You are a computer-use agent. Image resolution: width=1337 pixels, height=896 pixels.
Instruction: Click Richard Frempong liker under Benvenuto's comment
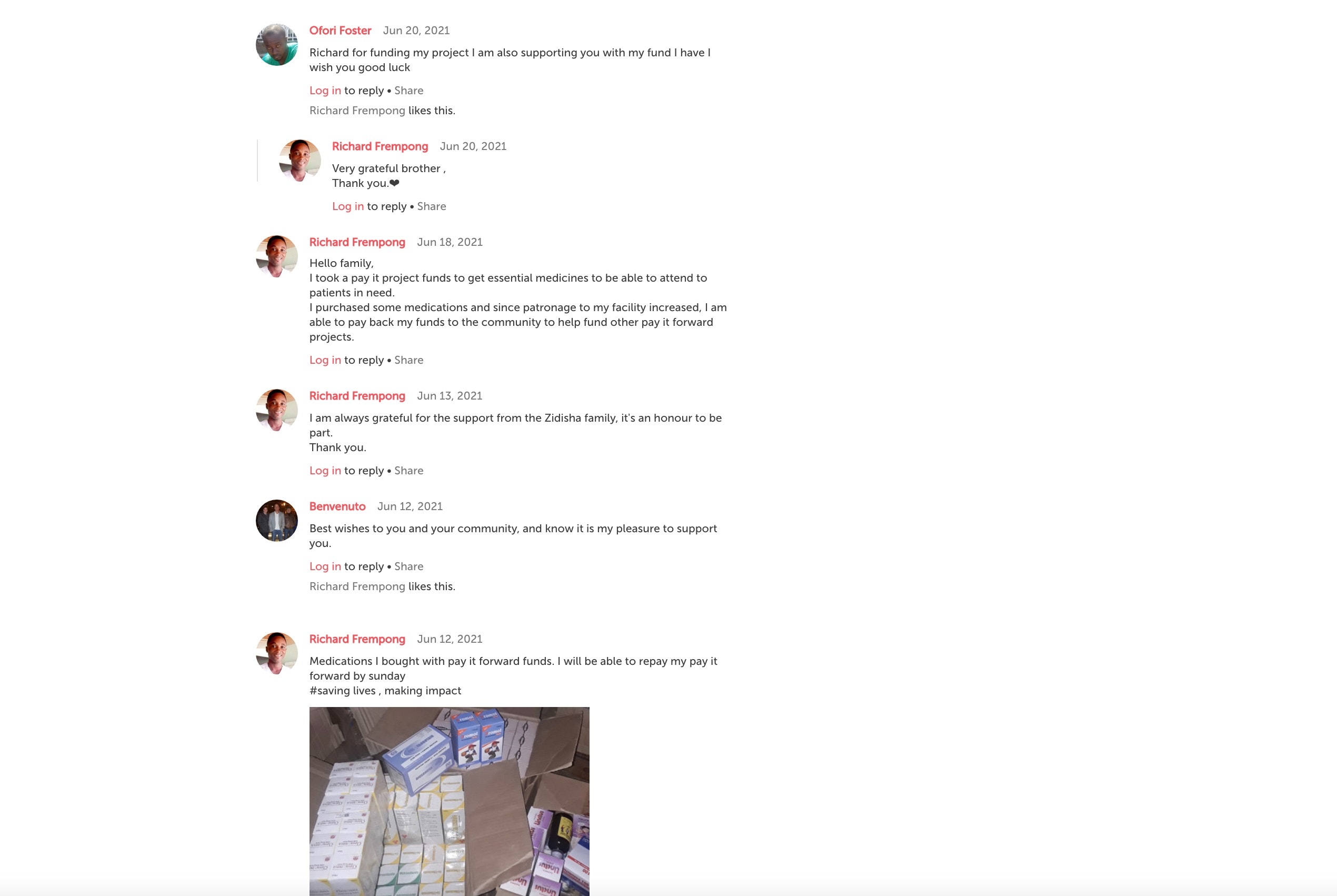(357, 586)
